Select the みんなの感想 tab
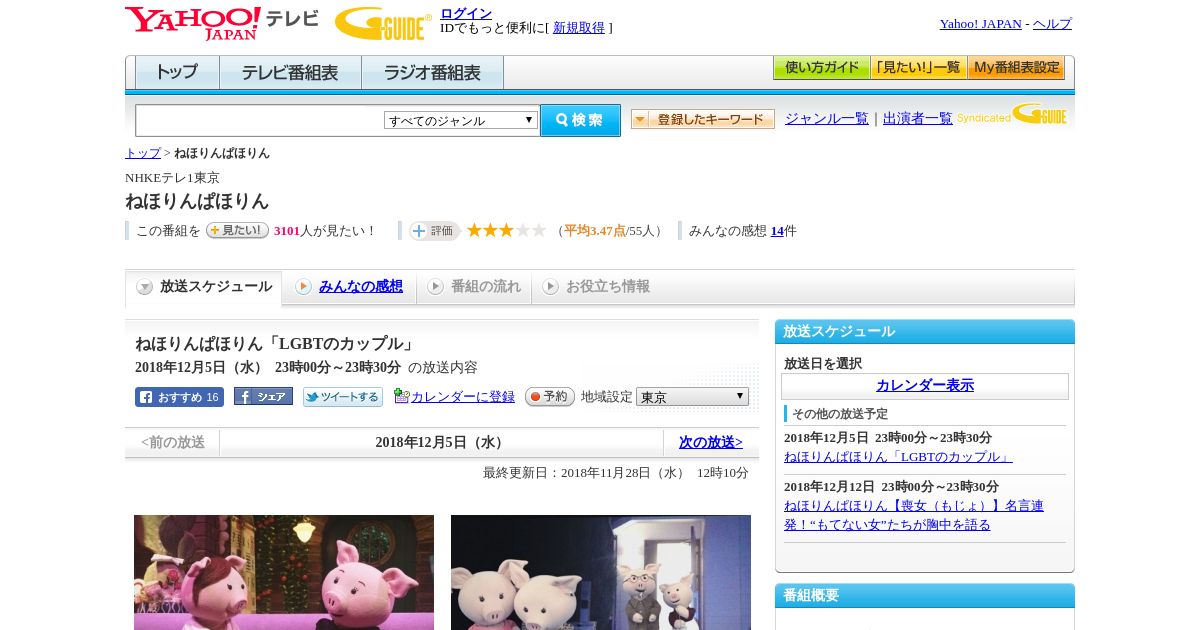The height and width of the screenshot is (630, 1200). tap(349, 287)
